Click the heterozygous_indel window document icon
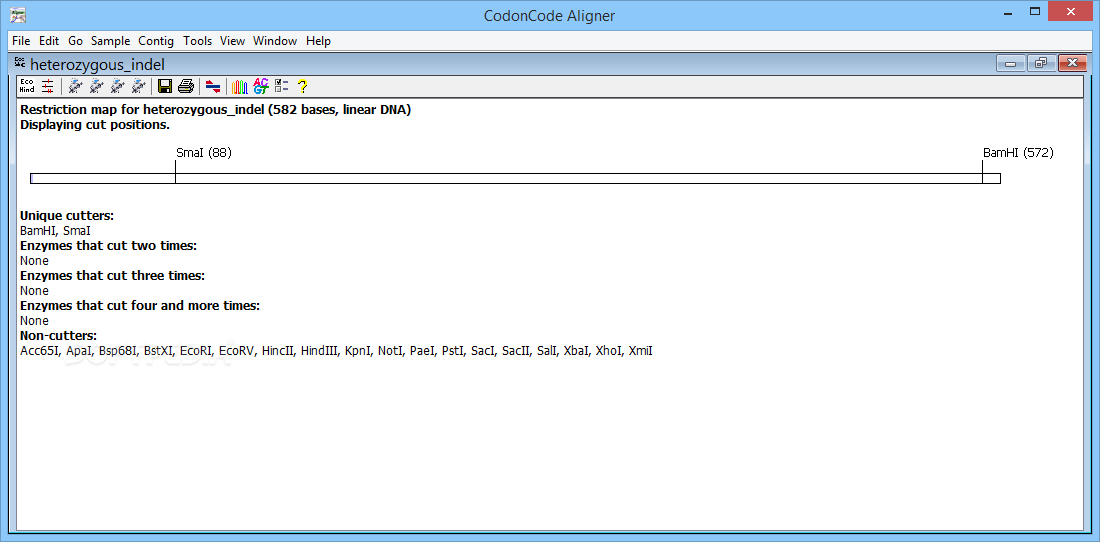The width and height of the screenshot is (1100, 542). (x=20, y=64)
